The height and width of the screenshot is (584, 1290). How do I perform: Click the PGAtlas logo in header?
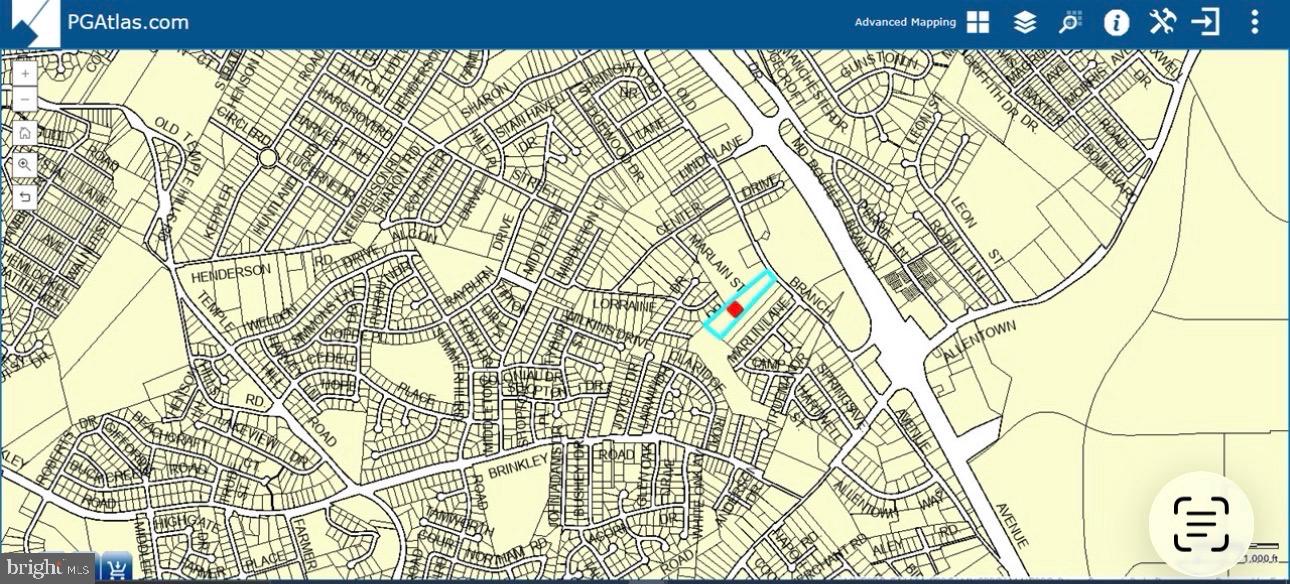pyautogui.click(x=30, y=23)
